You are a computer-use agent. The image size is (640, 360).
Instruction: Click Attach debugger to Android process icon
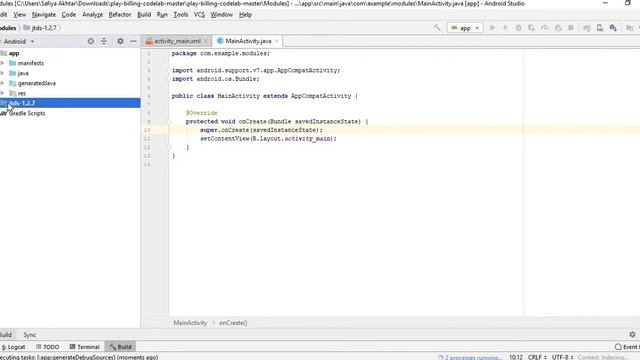558,28
